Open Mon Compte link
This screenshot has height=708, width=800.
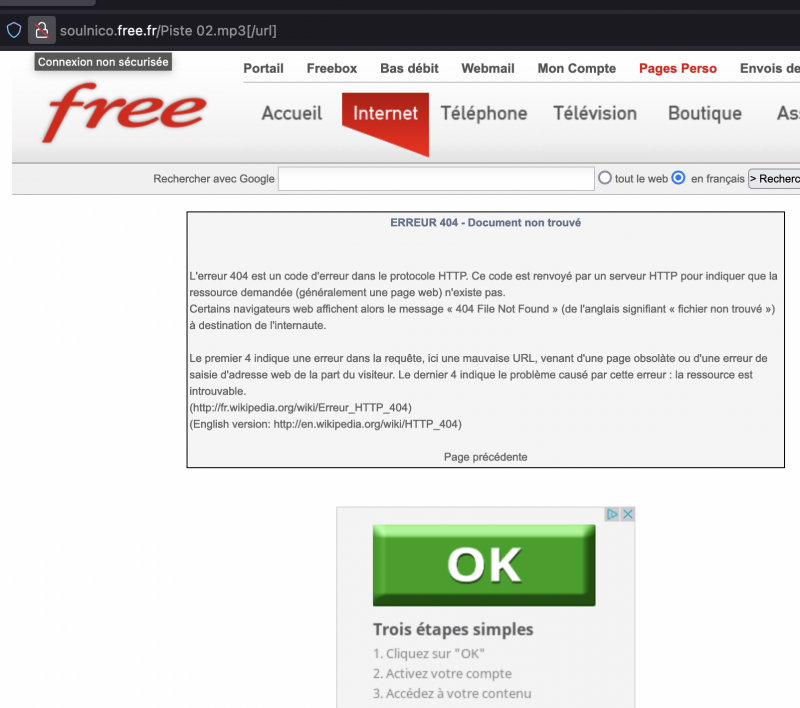577,69
